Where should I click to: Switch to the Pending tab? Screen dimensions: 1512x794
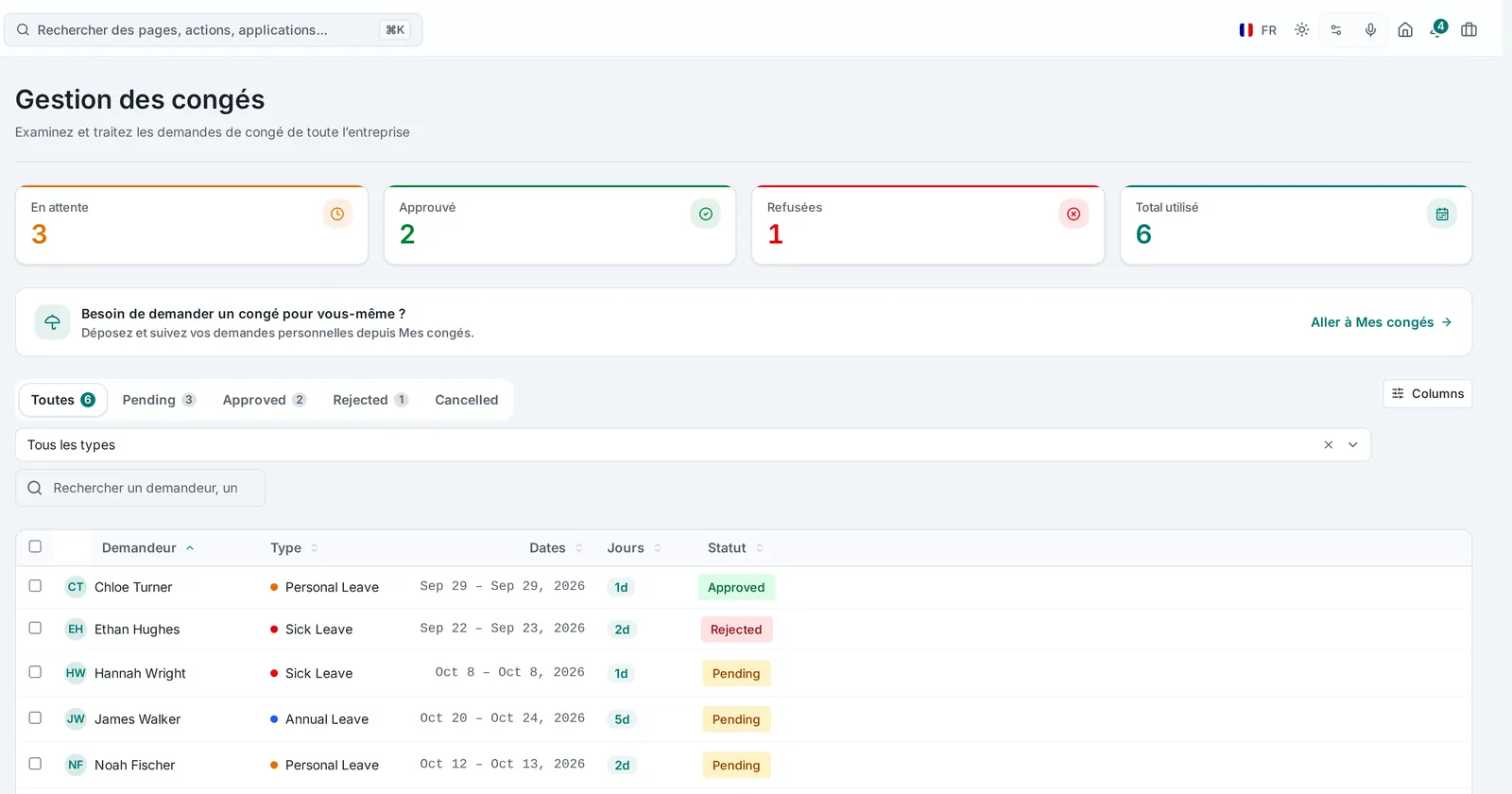pos(159,400)
